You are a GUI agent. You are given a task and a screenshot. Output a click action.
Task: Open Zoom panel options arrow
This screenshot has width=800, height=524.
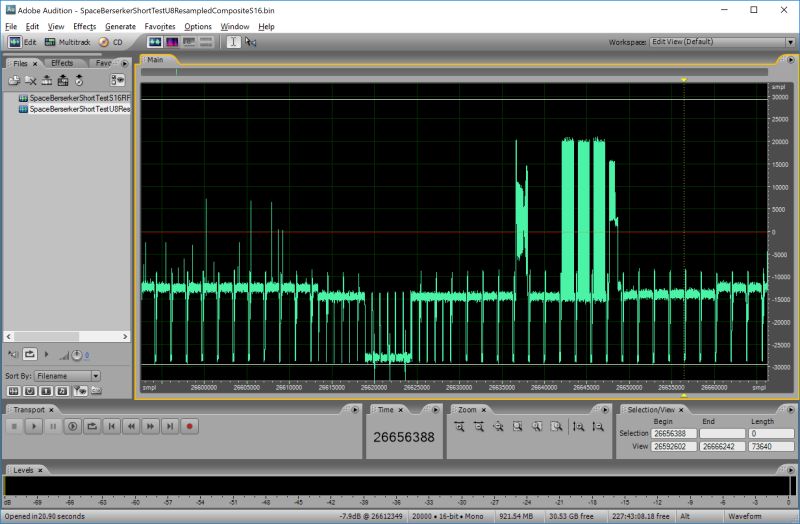click(605, 410)
